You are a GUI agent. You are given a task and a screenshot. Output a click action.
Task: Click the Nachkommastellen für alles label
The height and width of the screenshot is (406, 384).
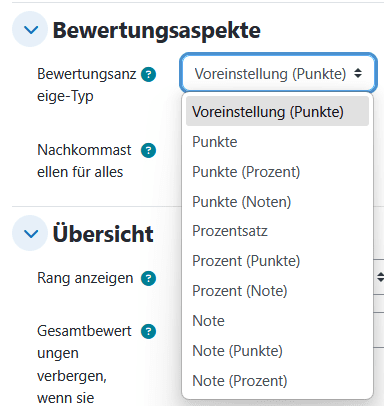84,161
